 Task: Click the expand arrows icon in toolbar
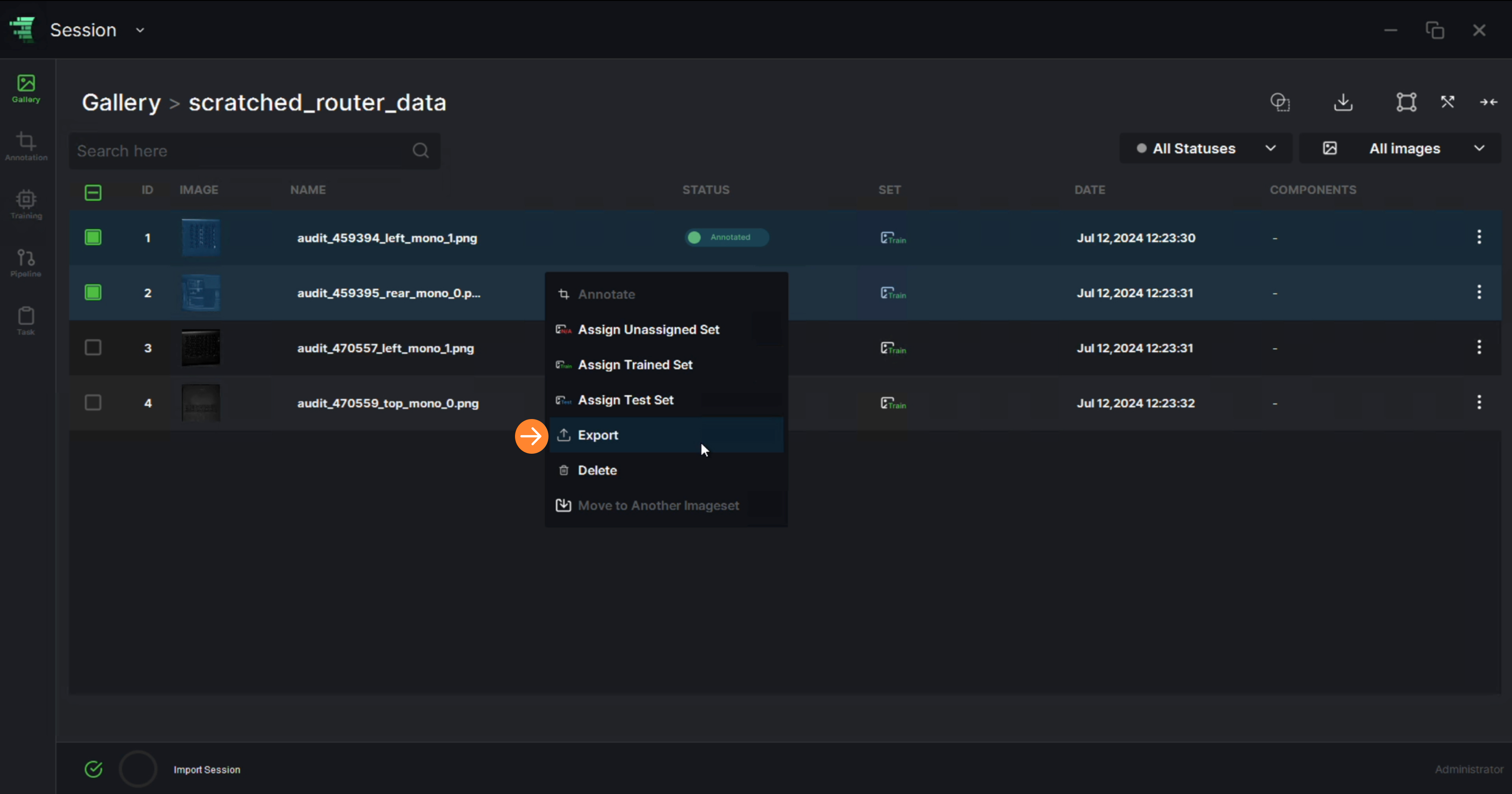1447,102
